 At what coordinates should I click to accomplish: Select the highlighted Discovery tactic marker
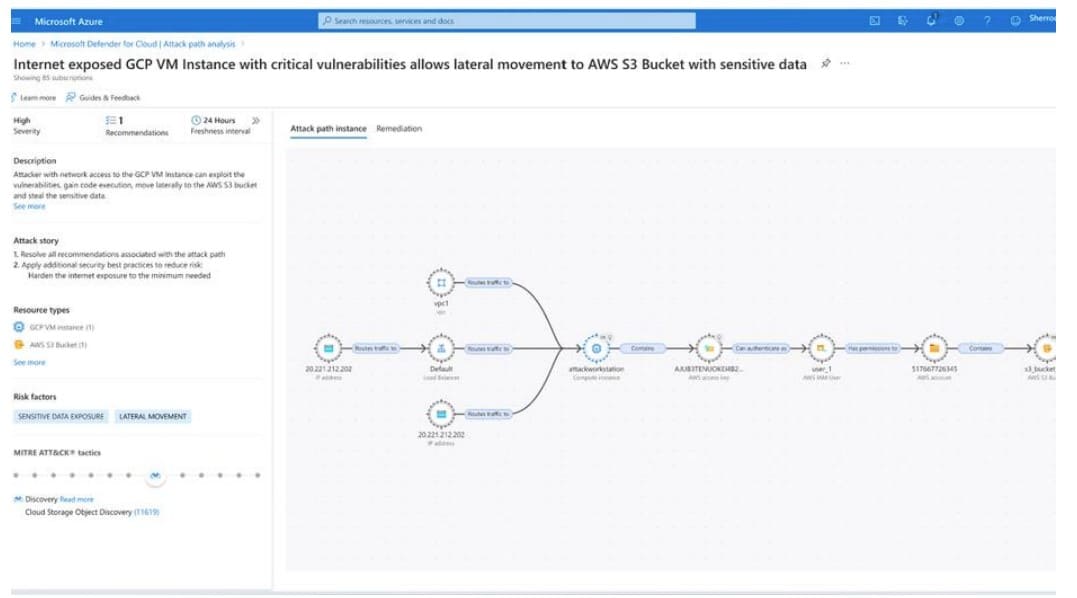click(x=156, y=475)
